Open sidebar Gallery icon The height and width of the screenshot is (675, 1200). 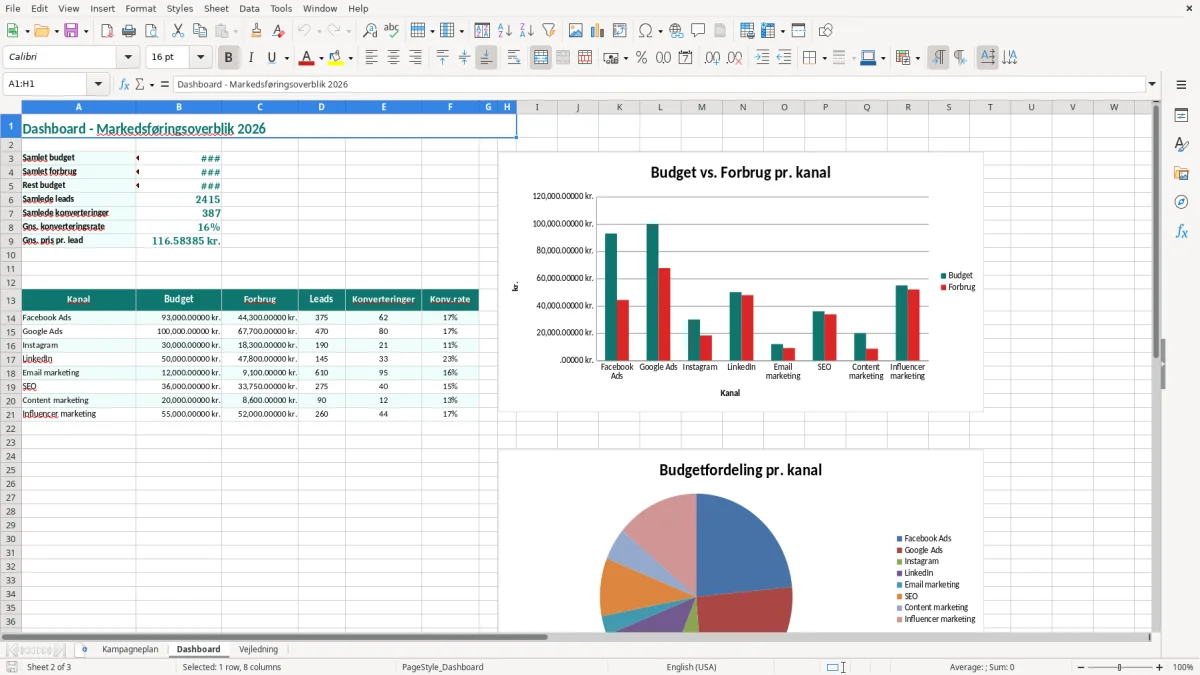1181,174
